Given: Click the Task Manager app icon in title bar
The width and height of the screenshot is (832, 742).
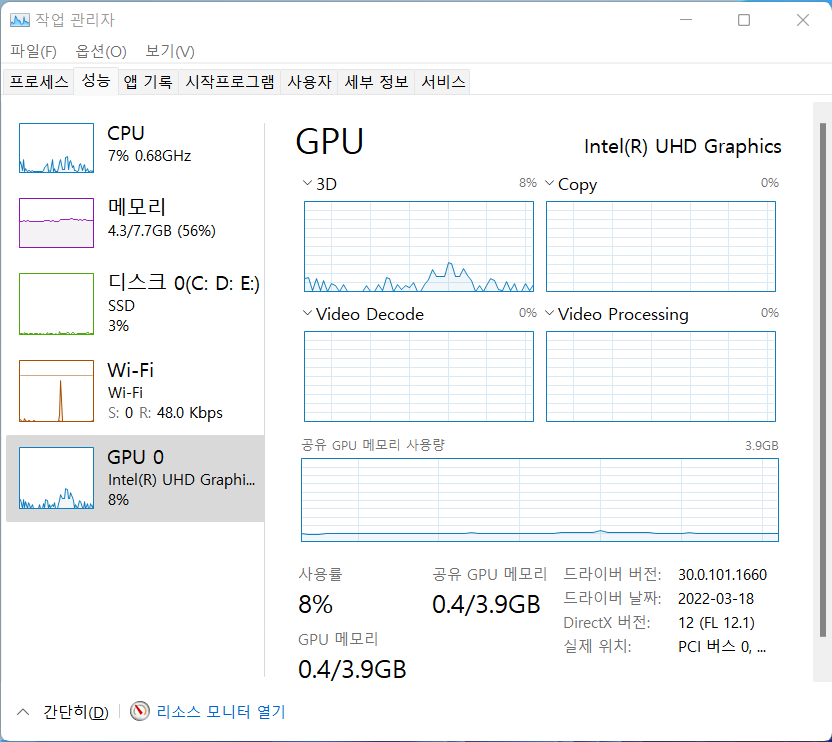Looking at the screenshot, I should (20, 20).
